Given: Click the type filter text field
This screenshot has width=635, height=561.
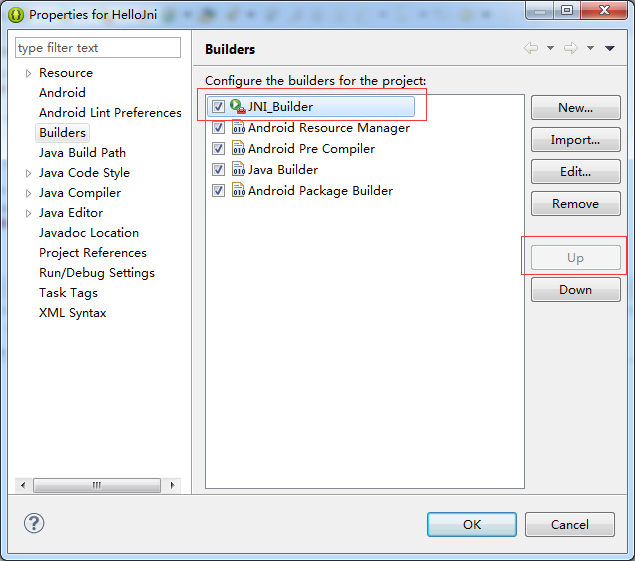Looking at the screenshot, I should tap(98, 48).
